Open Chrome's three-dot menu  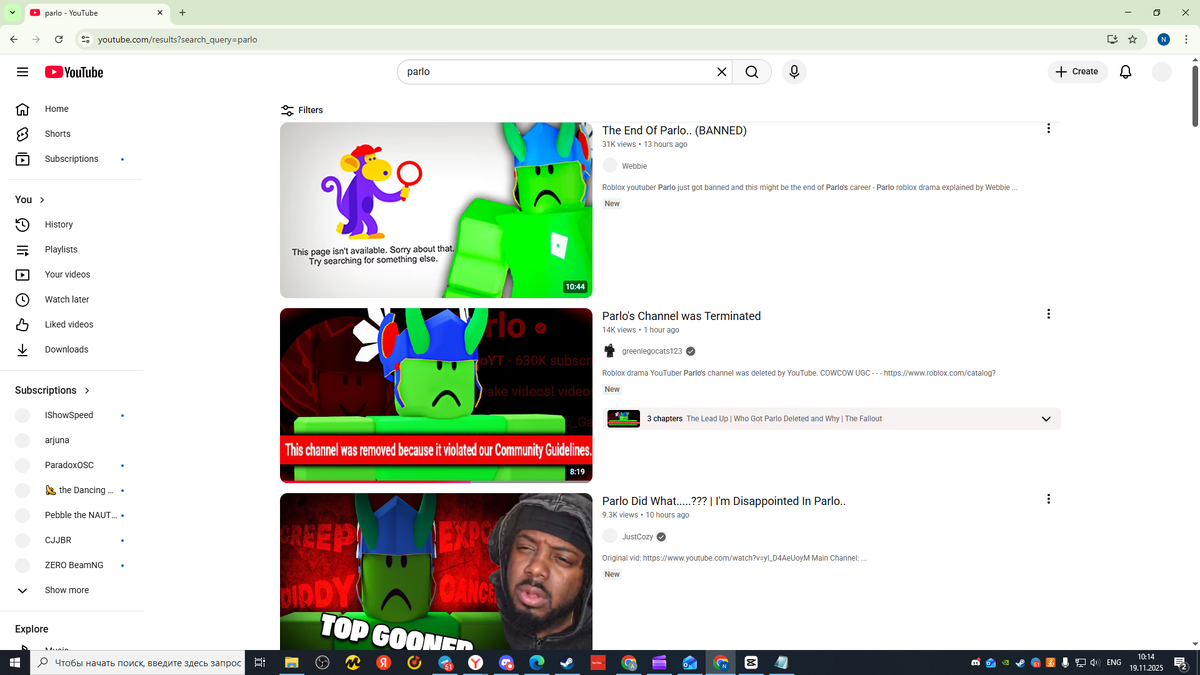coord(1186,39)
